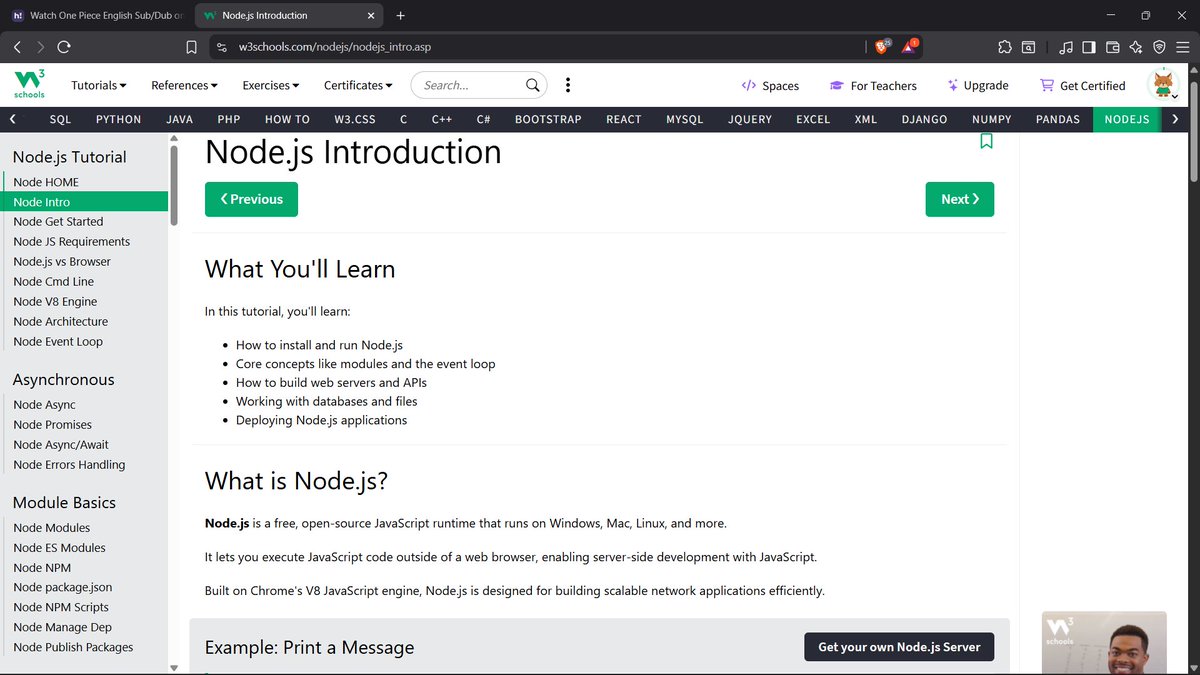1200x675 pixels.
Task: Open the For Teachers link
Action: (873, 85)
